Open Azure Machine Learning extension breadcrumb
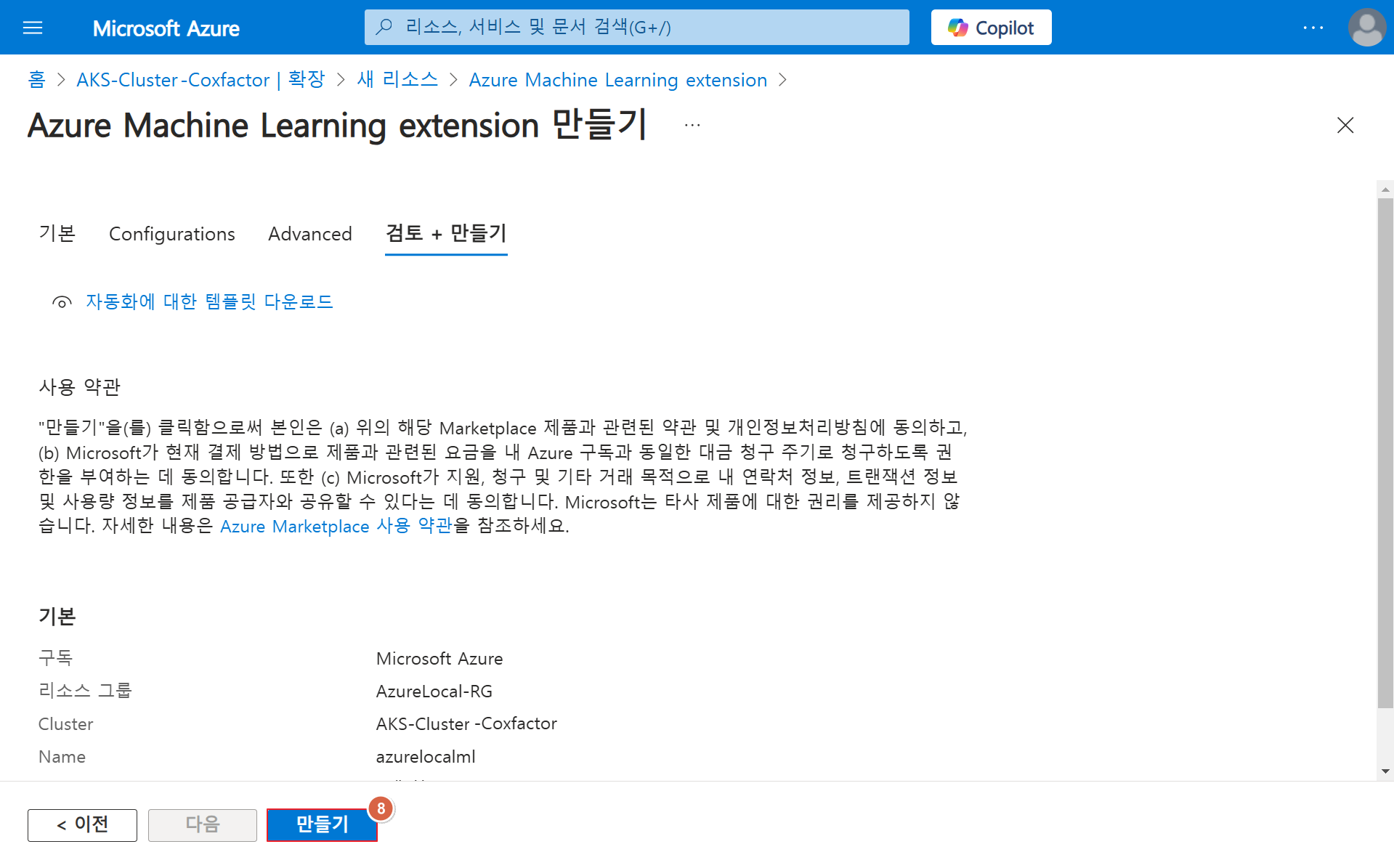 (x=618, y=79)
